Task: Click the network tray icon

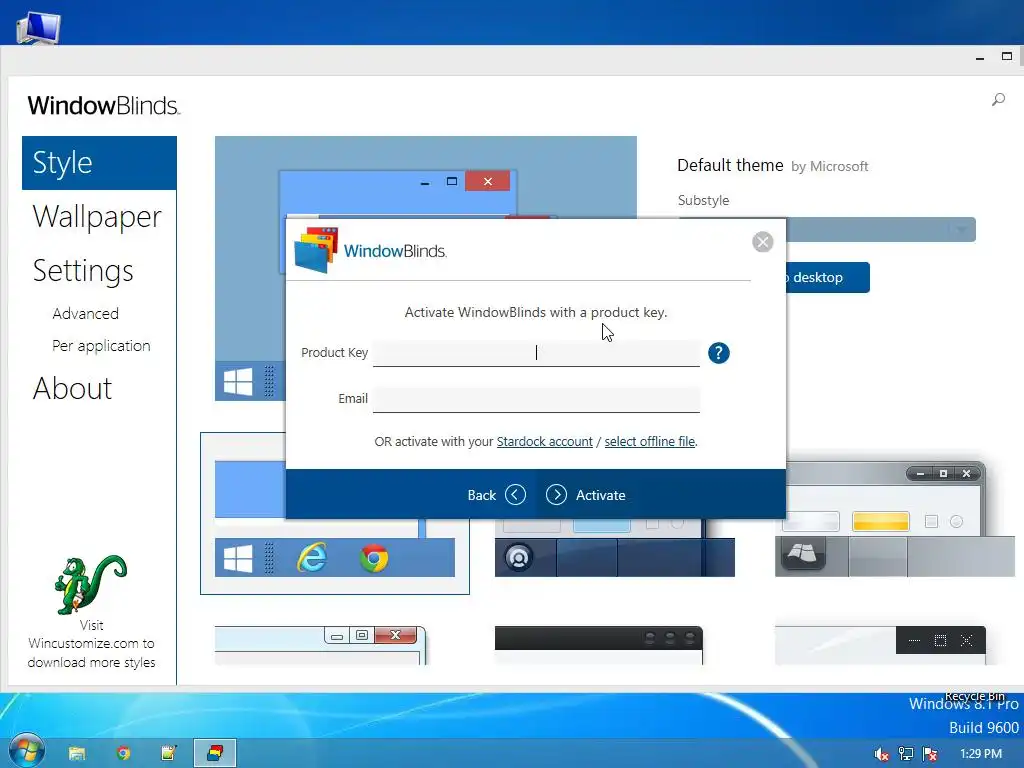Action: pyautogui.click(x=906, y=754)
